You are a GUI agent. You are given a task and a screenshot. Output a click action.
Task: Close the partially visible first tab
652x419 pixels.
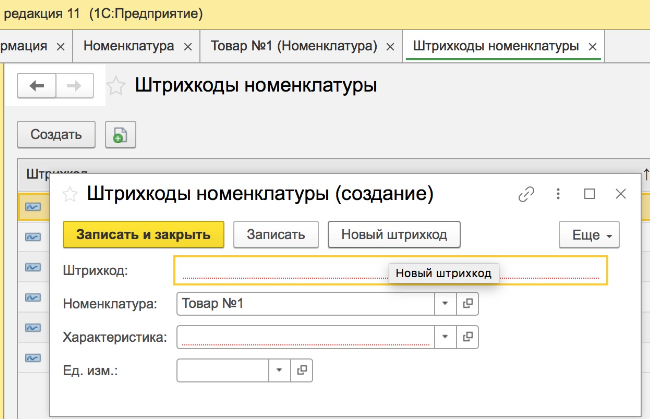point(61,47)
